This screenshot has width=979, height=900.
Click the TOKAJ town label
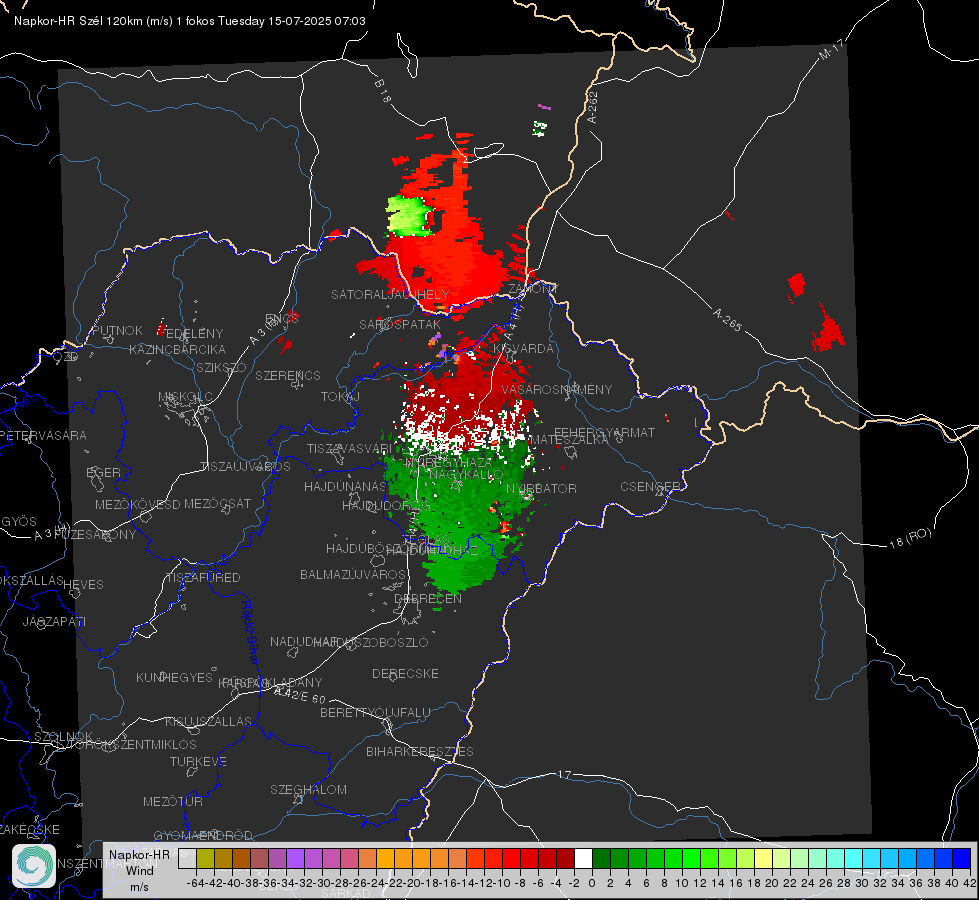point(340,397)
